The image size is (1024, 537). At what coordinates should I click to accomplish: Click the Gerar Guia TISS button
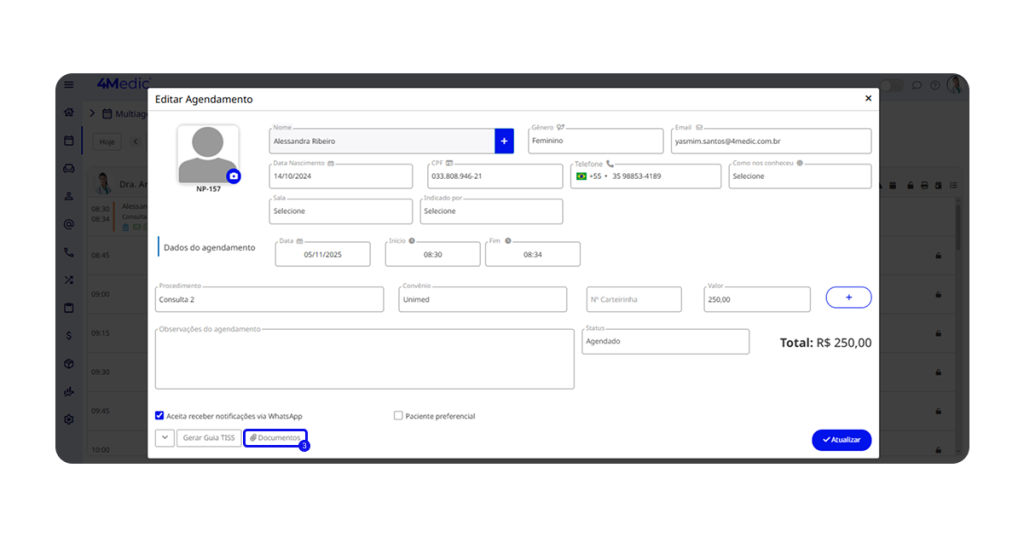(208, 438)
